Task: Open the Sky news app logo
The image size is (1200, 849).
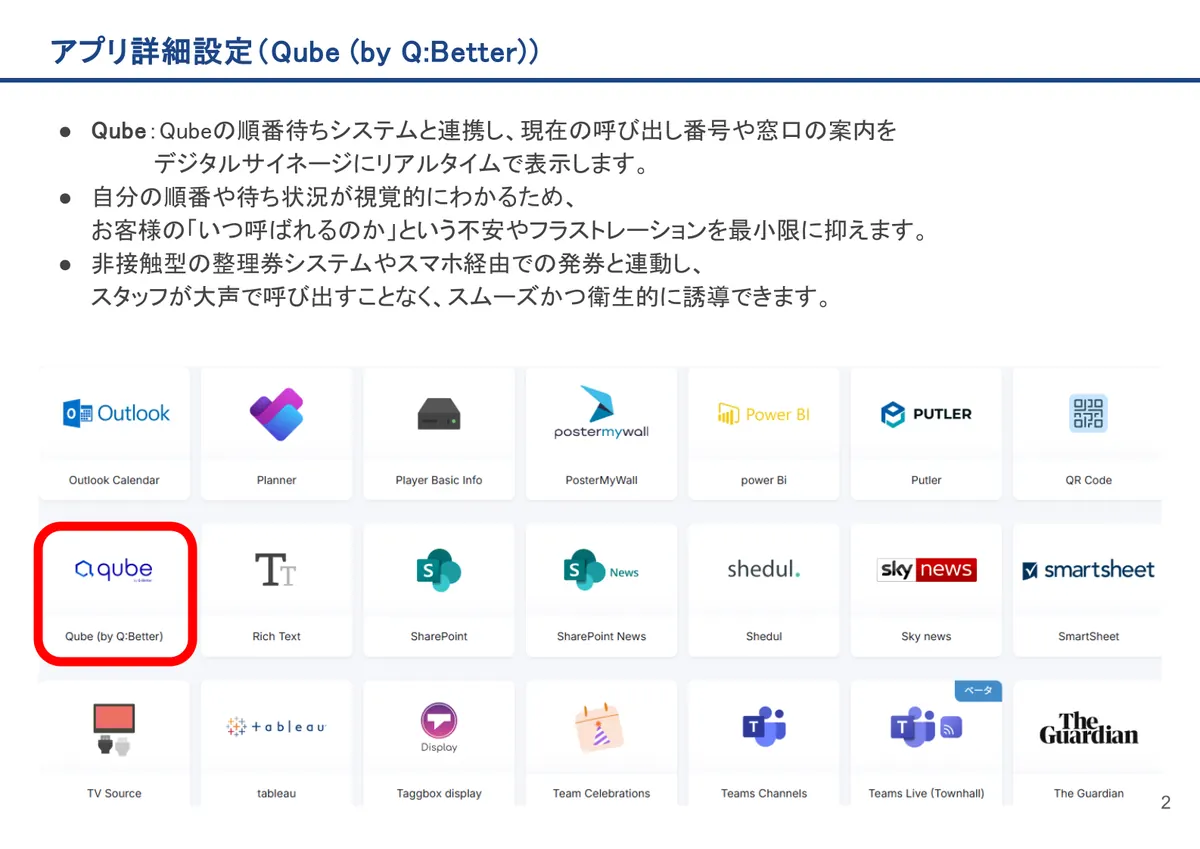Action: click(x=927, y=569)
